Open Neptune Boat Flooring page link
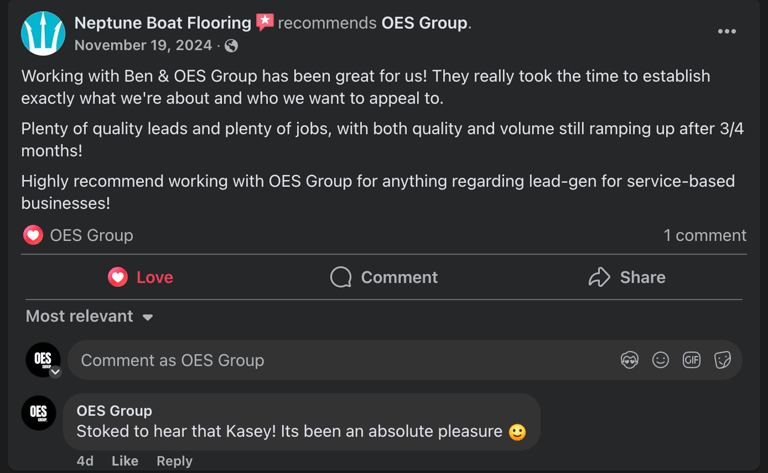This screenshot has height=473, width=768. point(163,22)
